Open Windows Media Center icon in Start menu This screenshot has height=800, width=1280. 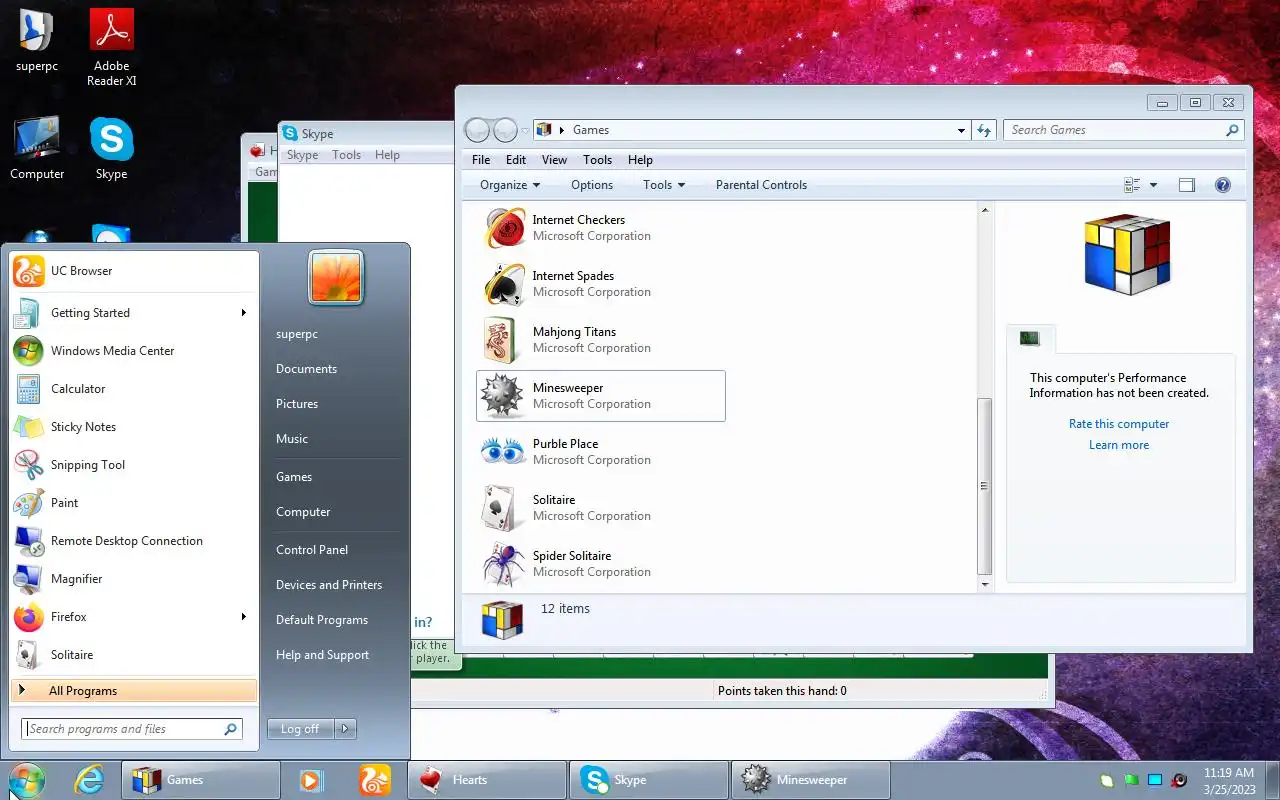point(28,351)
